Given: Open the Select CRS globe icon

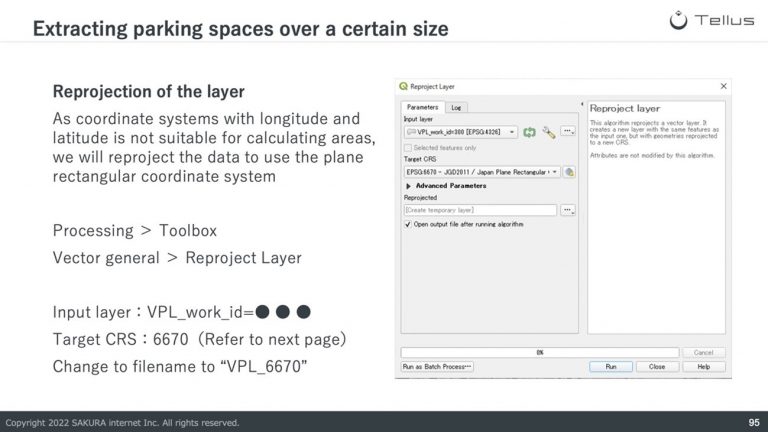Looking at the screenshot, I should click(x=569, y=172).
